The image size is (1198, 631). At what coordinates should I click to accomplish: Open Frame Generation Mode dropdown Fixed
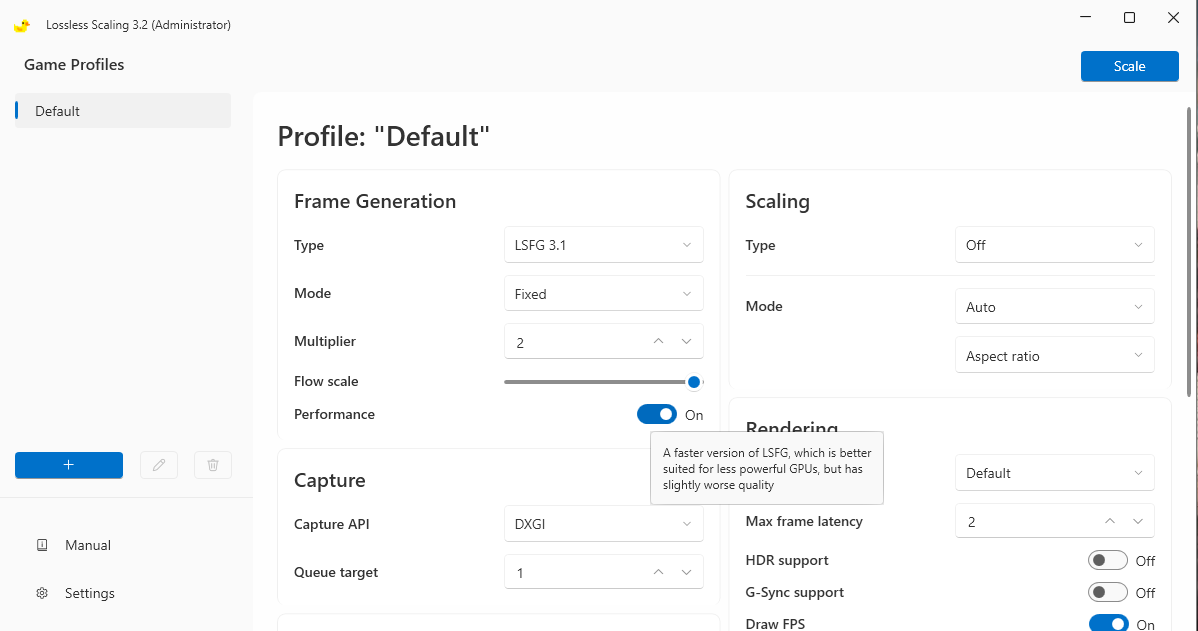[x=604, y=293]
